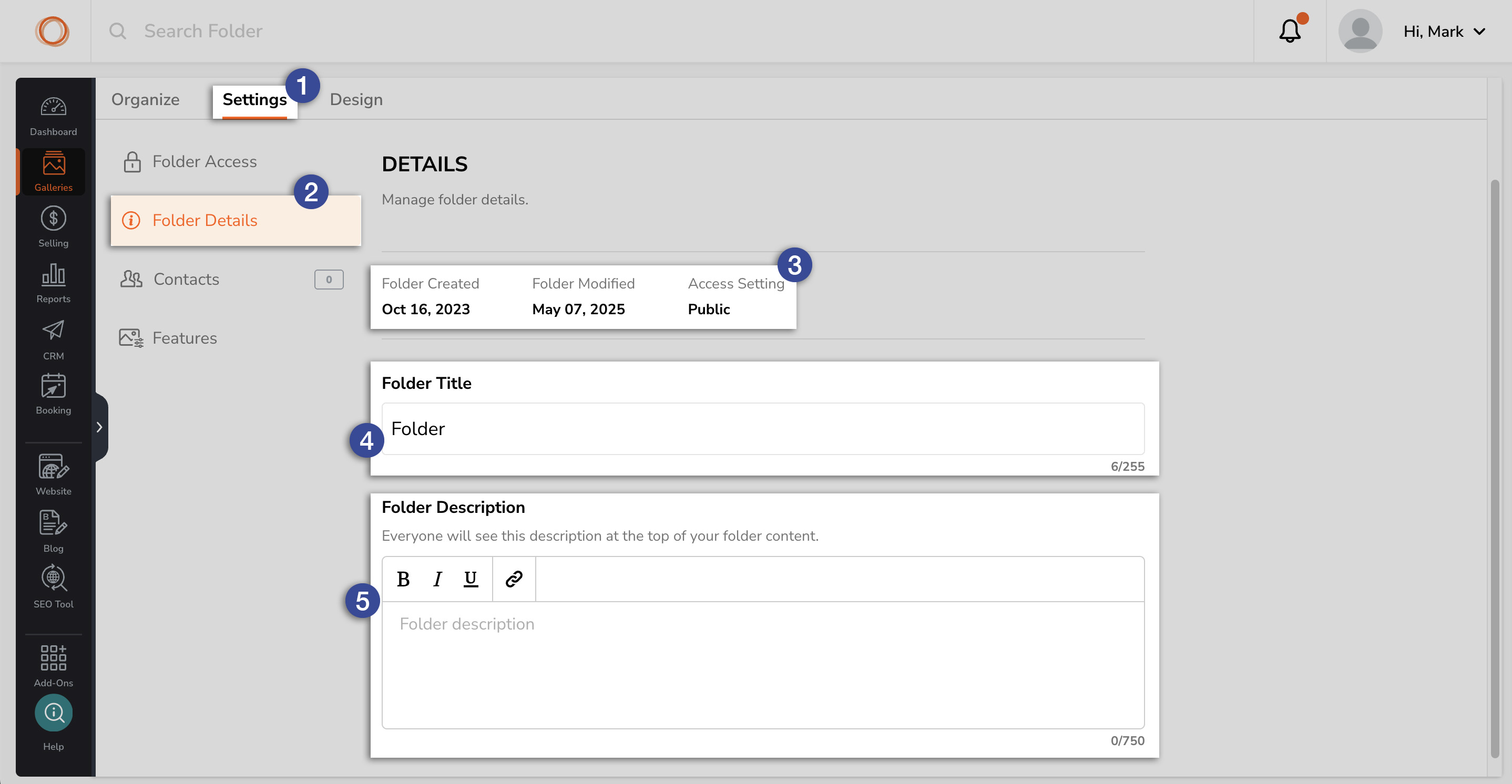1512x784 pixels.
Task: Open the notifications bell
Action: tap(1290, 31)
